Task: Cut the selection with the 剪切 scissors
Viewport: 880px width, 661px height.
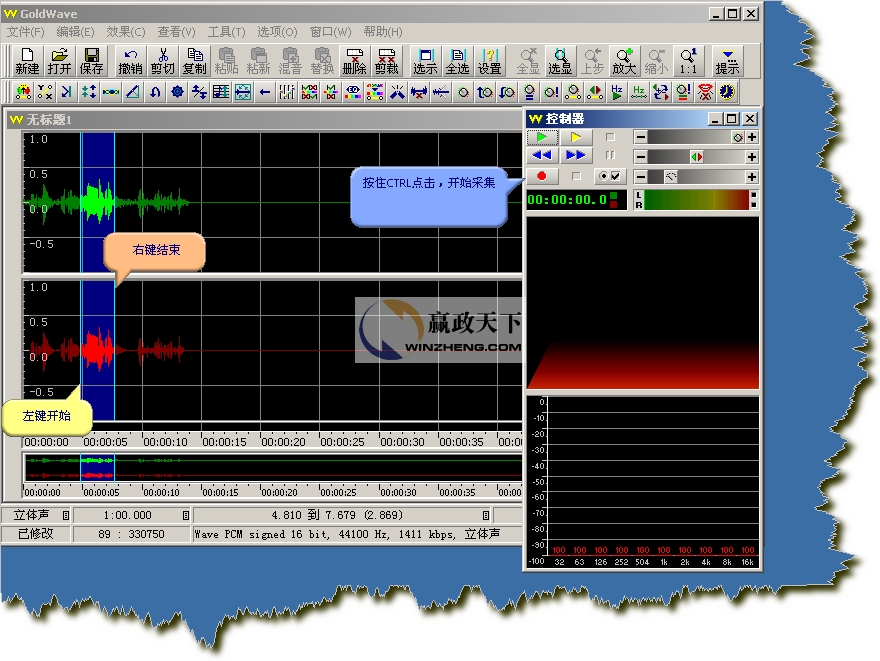Action: tap(162, 61)
